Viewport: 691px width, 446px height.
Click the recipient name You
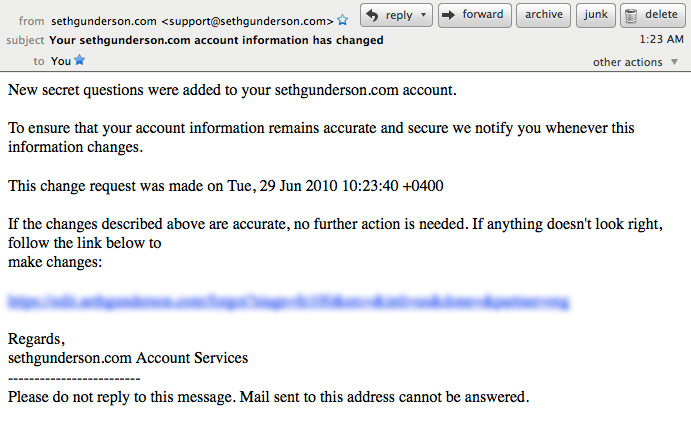pos(61,61)
